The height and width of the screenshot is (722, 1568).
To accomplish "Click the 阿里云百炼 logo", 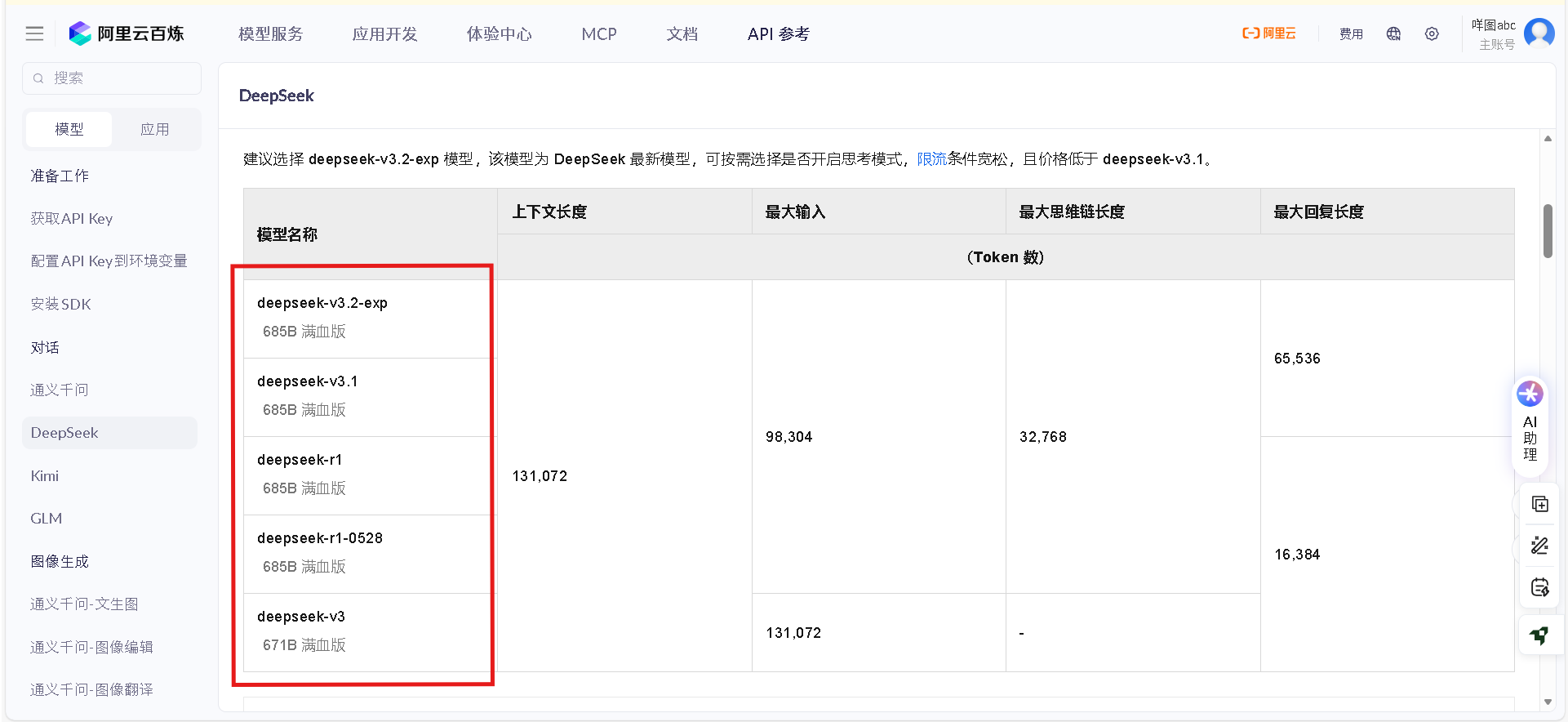I will pyautogui.click(x=127, y=33).
